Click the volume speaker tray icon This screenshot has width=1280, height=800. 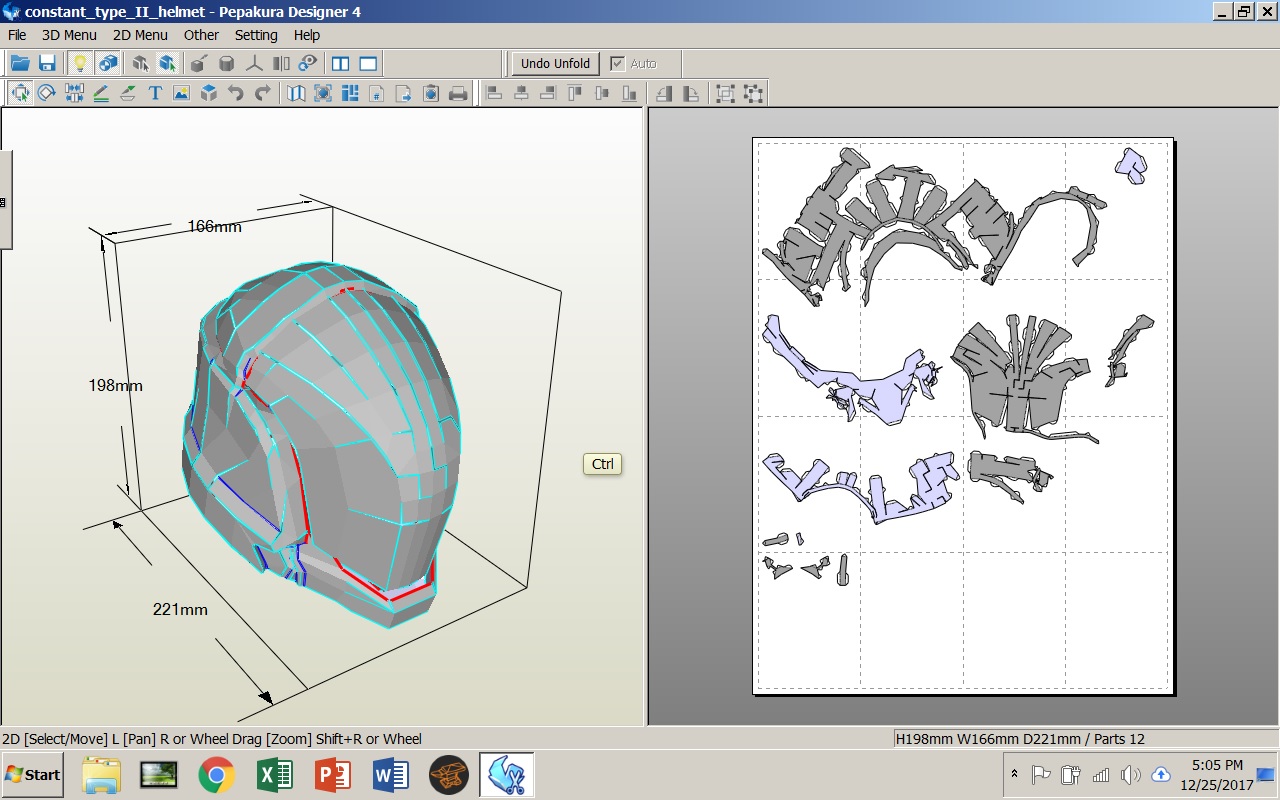point(1131,774)
